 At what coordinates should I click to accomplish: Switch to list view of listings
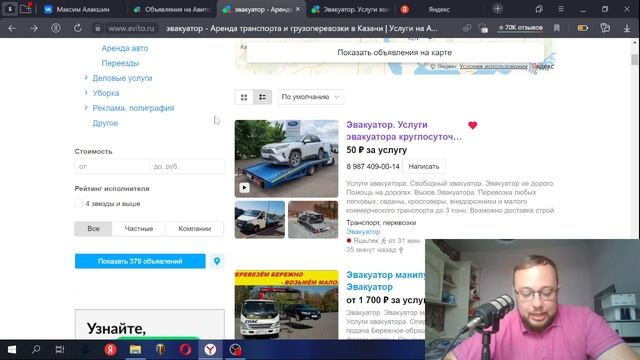[x=262, y=97]
